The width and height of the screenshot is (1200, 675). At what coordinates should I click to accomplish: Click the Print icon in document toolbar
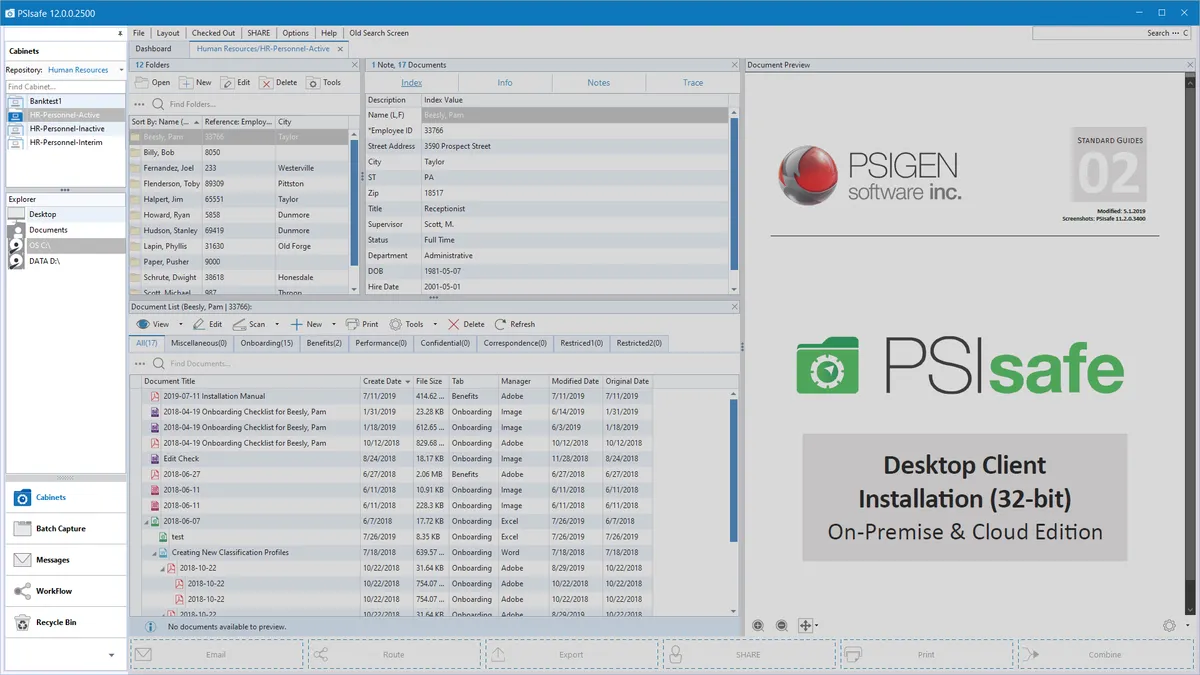tap(352, 324)
